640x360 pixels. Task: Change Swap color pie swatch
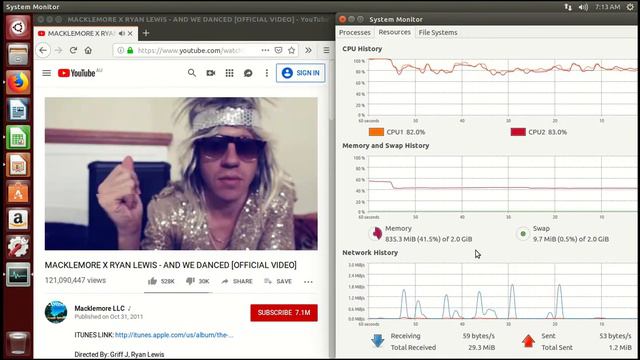coord(523,234)
